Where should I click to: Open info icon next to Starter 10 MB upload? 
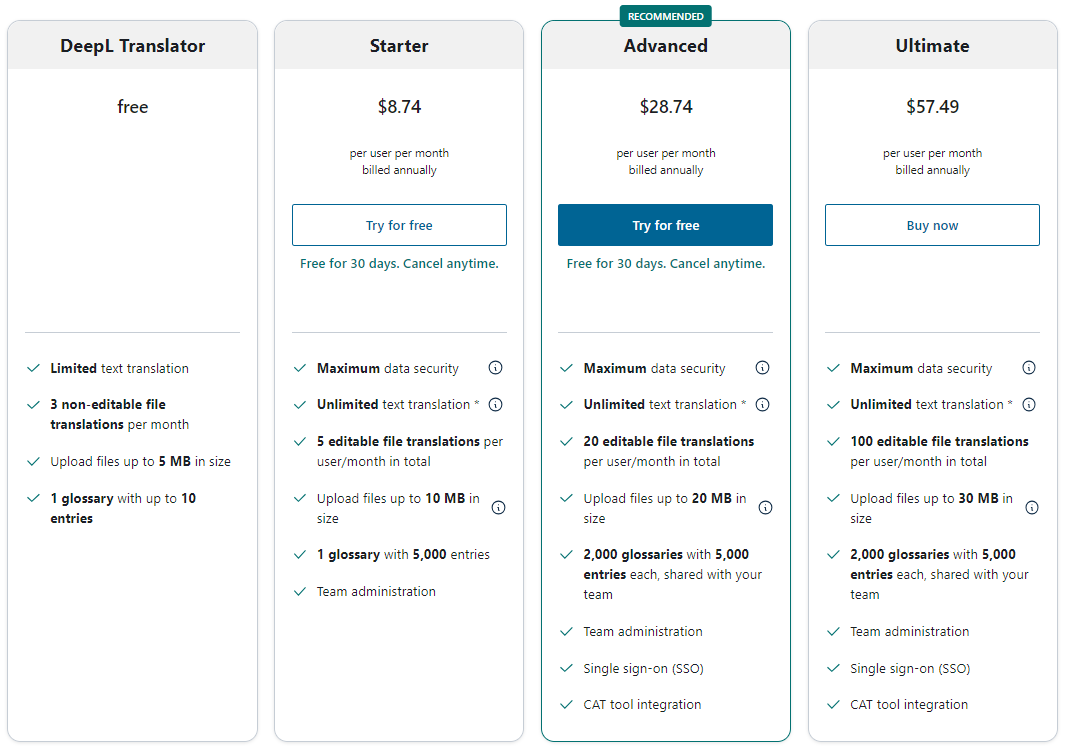[x=499, y=508]
